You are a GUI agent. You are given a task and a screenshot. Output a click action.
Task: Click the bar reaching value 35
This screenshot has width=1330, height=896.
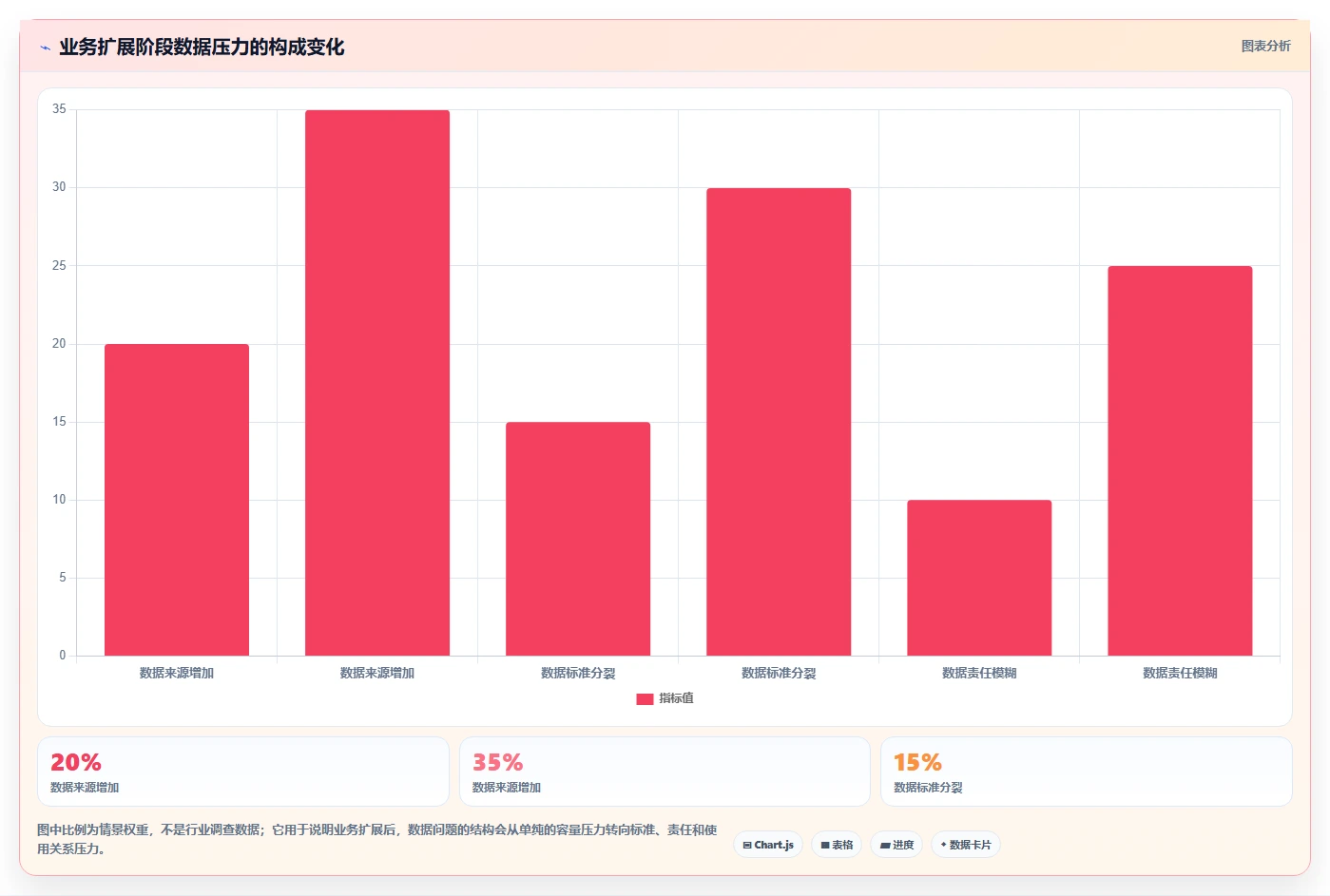377,383
